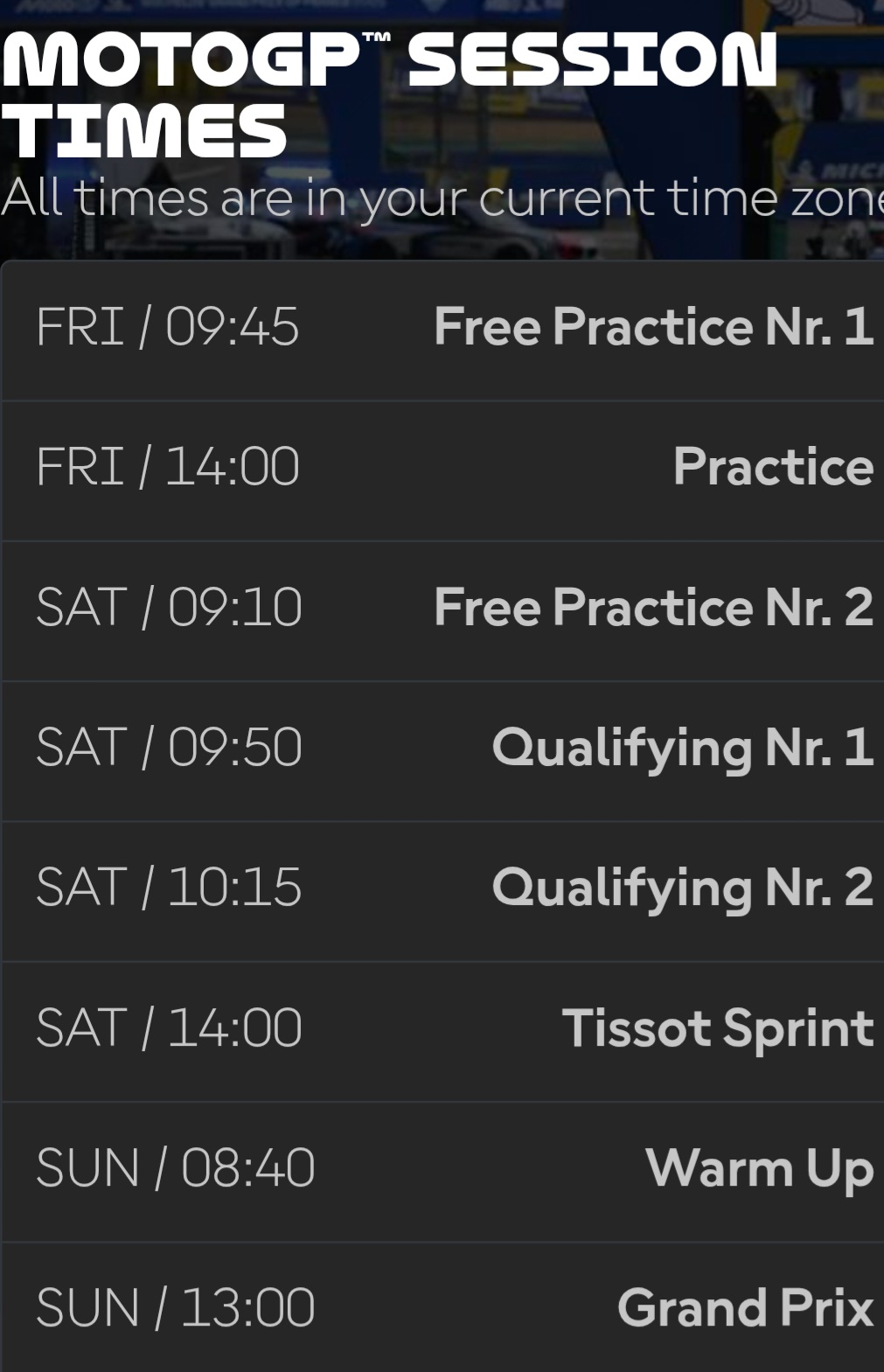Tap the SAT / 10:15 time label
This screenshot has width=884, height=1372.
click(x=169, y=888)
